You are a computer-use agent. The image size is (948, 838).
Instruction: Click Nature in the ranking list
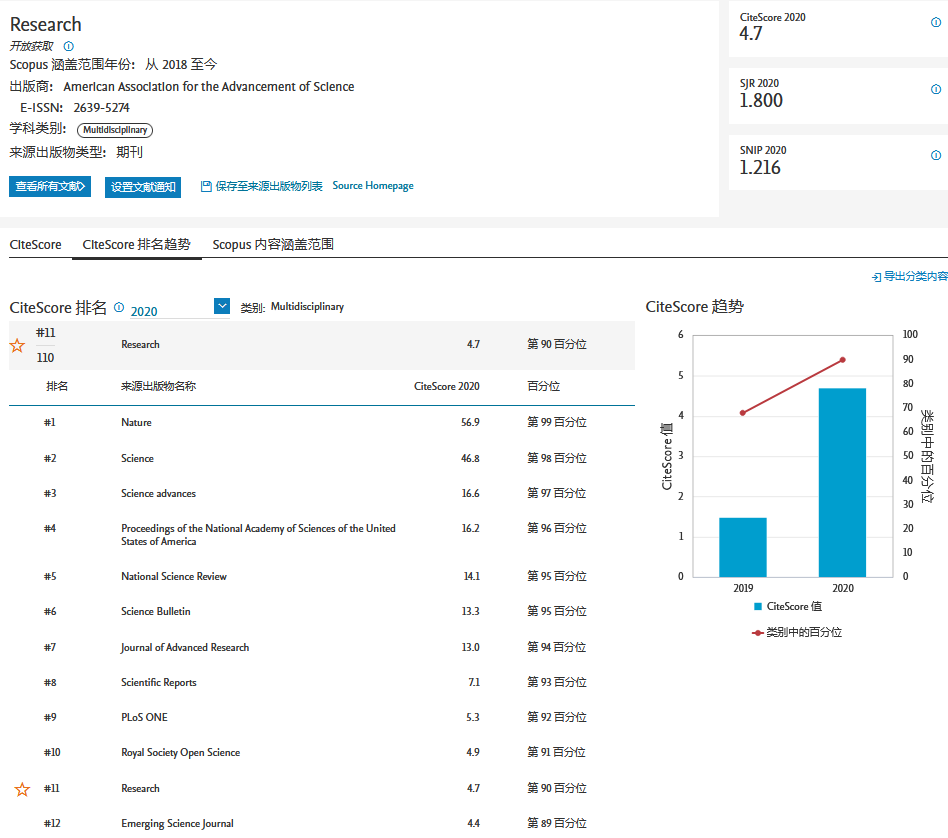click(136, 422)
